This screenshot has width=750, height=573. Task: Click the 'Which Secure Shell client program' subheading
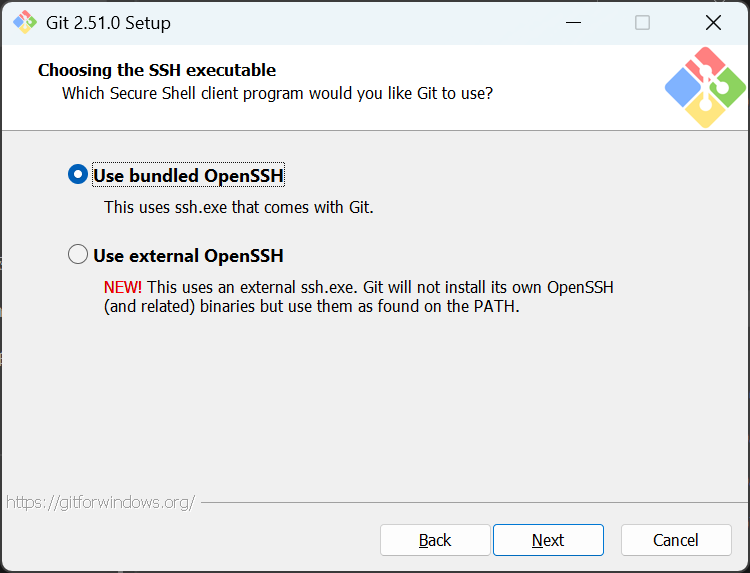tap(277, 93)
